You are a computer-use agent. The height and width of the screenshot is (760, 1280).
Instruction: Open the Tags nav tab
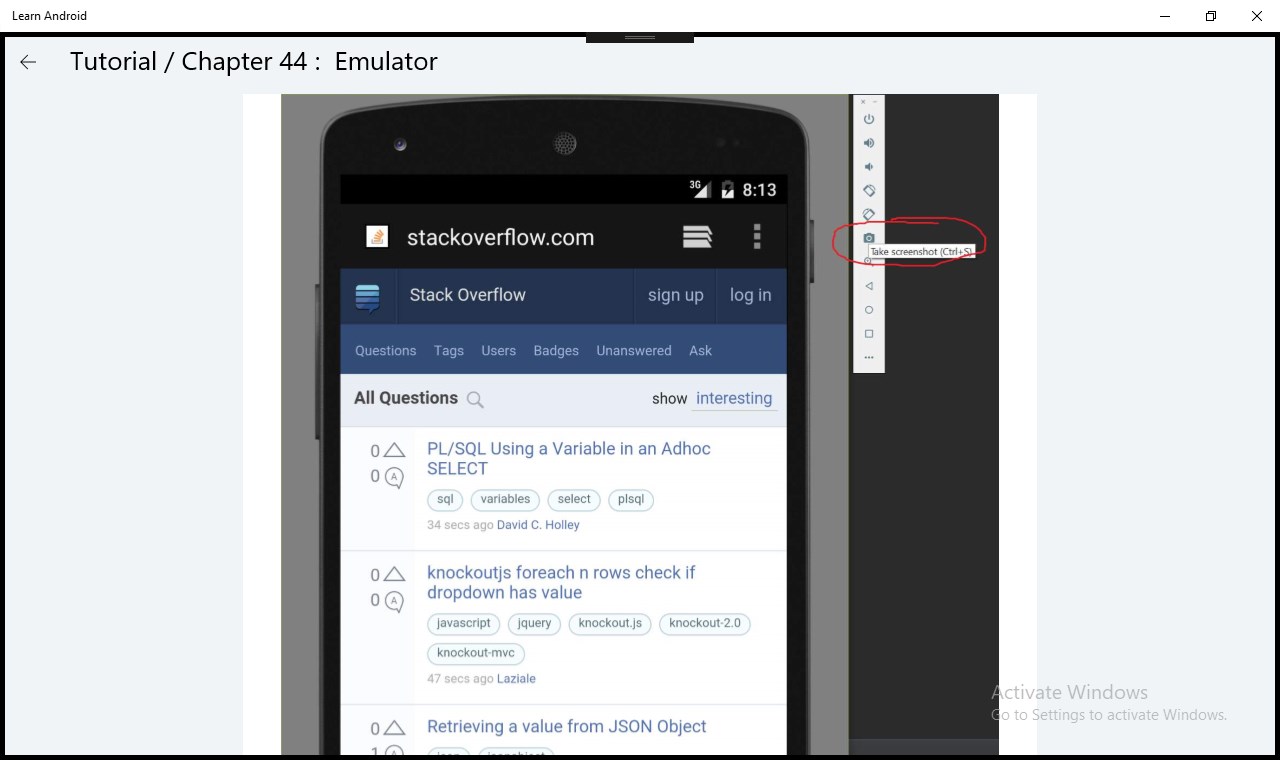(449, 351)
